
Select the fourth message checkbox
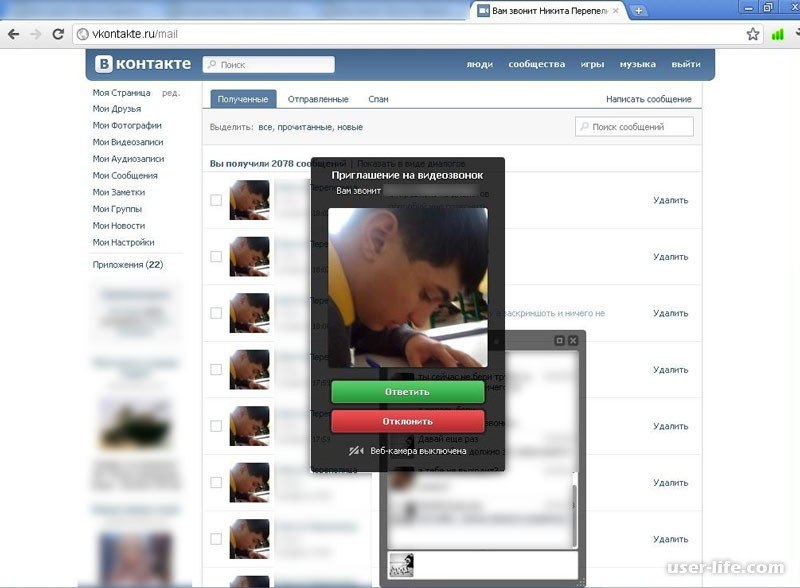tap(216, 369)
